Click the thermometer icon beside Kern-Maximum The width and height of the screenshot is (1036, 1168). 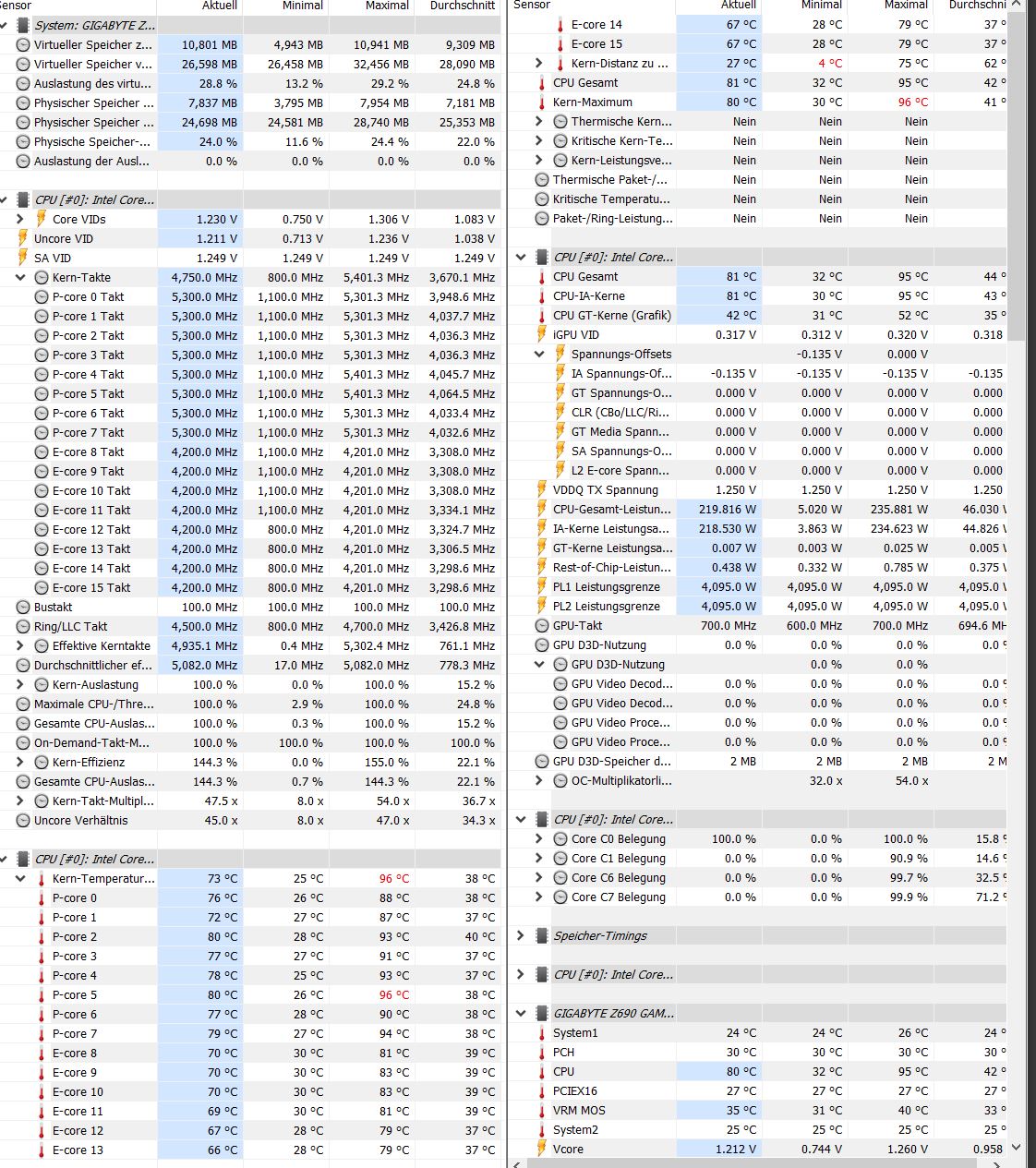tap(541, 102)
